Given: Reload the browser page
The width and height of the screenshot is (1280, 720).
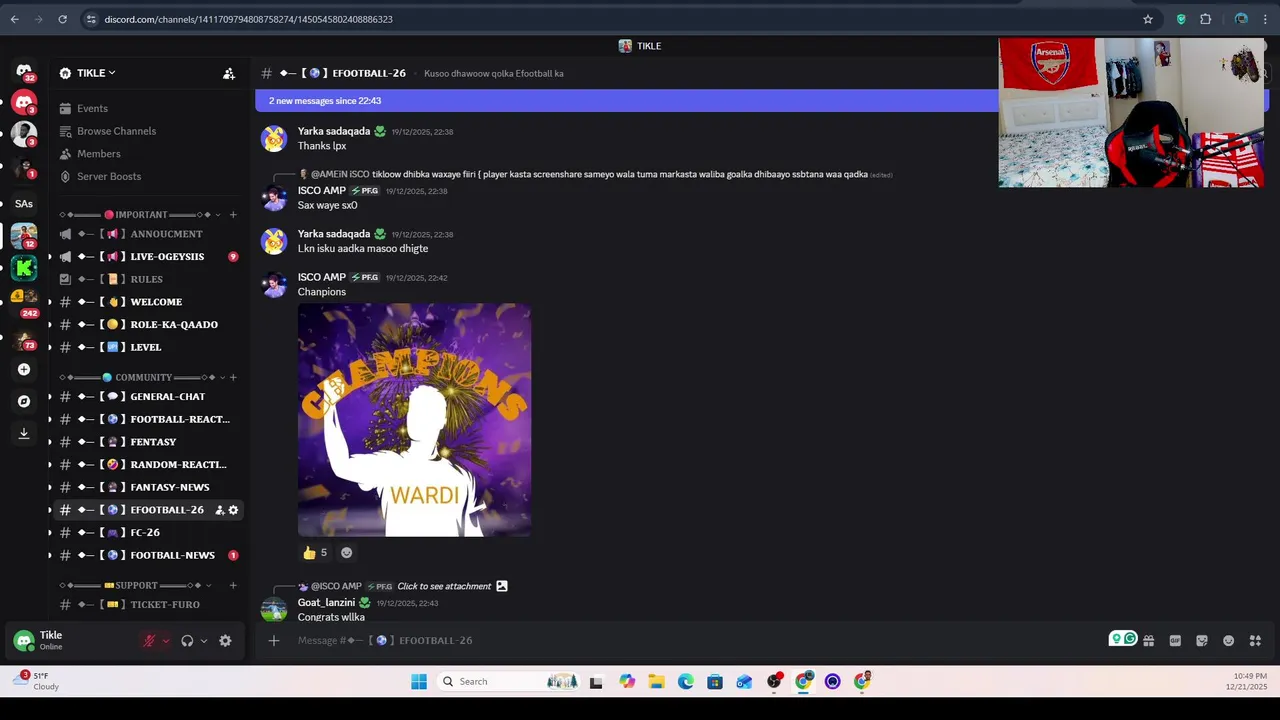Looking at the screenshot, I should 62,19.
